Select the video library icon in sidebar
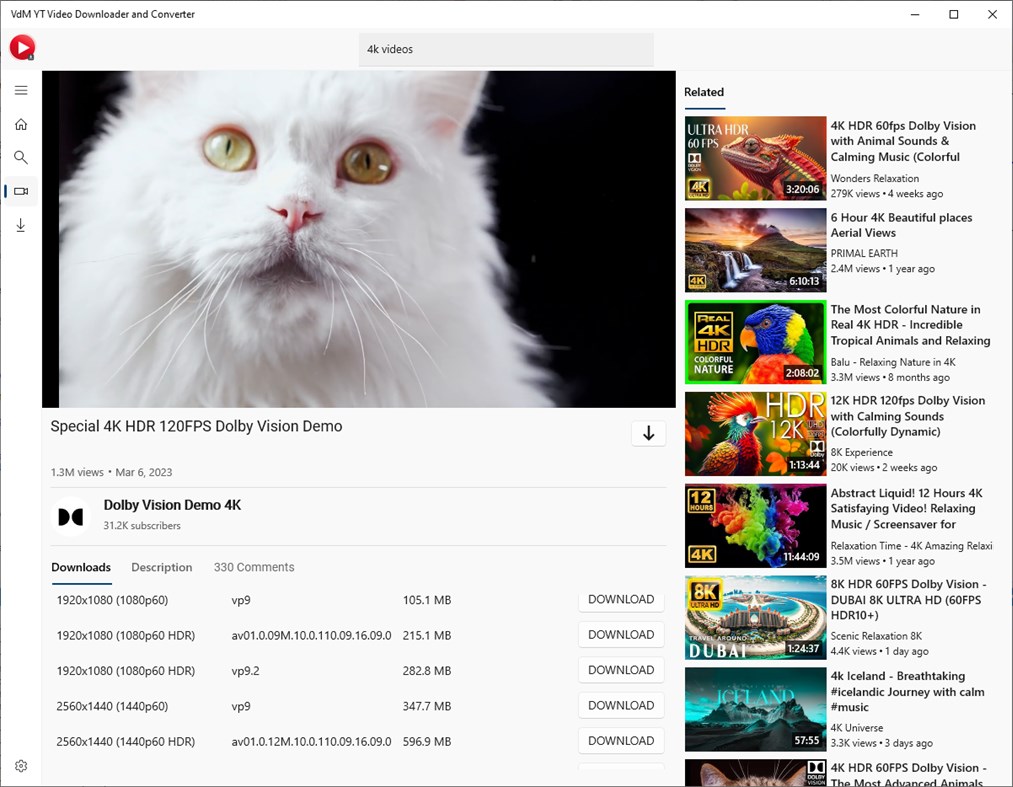The width and height of the screenshot is (1013, 787). (x=20, y=190)
